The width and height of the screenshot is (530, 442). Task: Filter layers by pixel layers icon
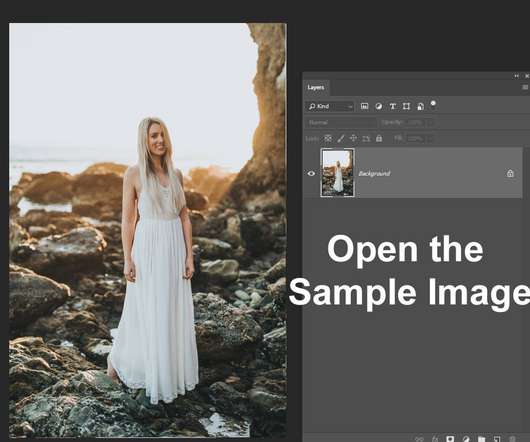point(364,106)
